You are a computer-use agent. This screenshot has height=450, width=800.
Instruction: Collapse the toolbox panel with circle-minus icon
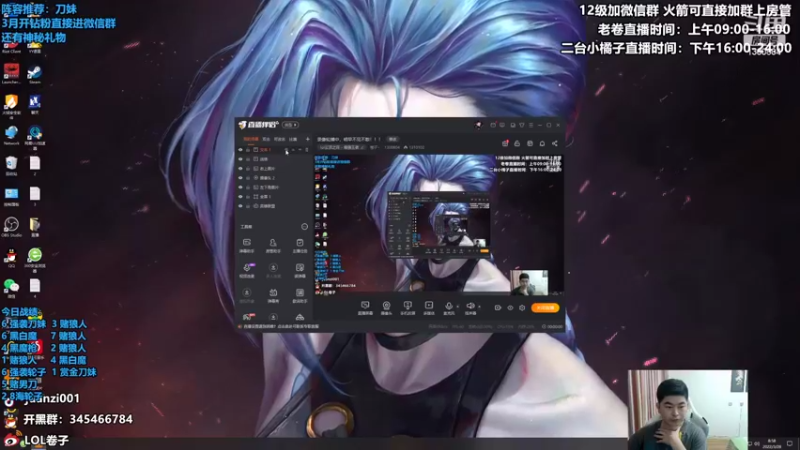click(x=305, y=227)
